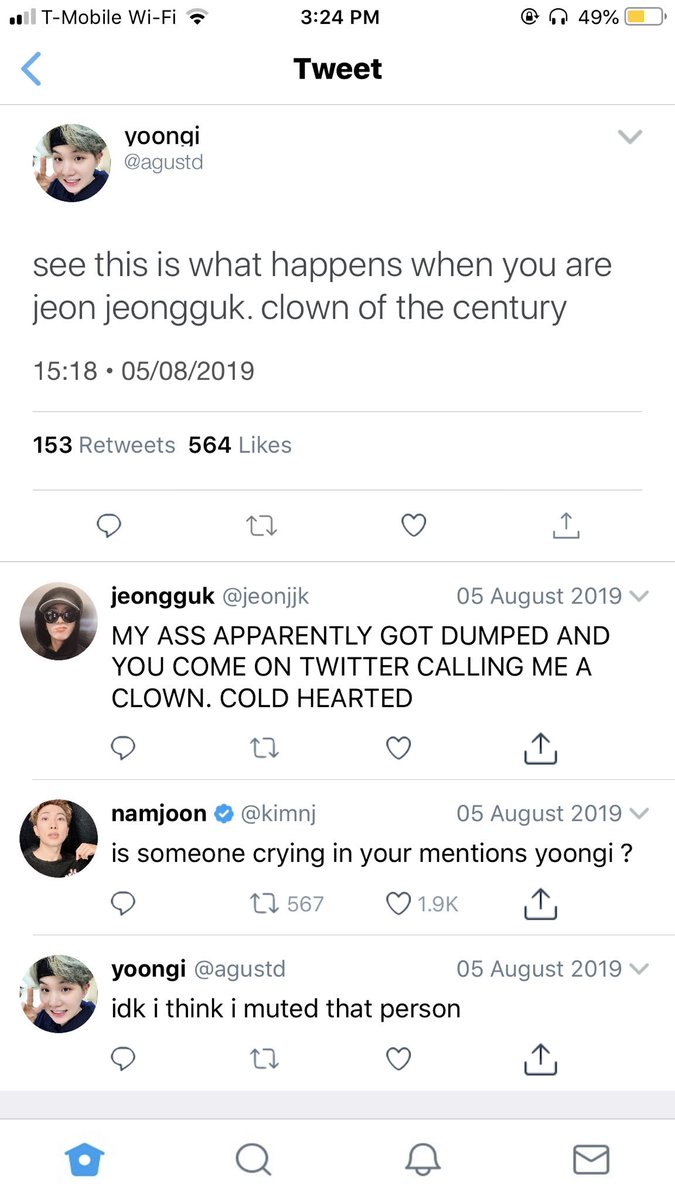Open the Messages envelope tab

(x=591, y=1159)
